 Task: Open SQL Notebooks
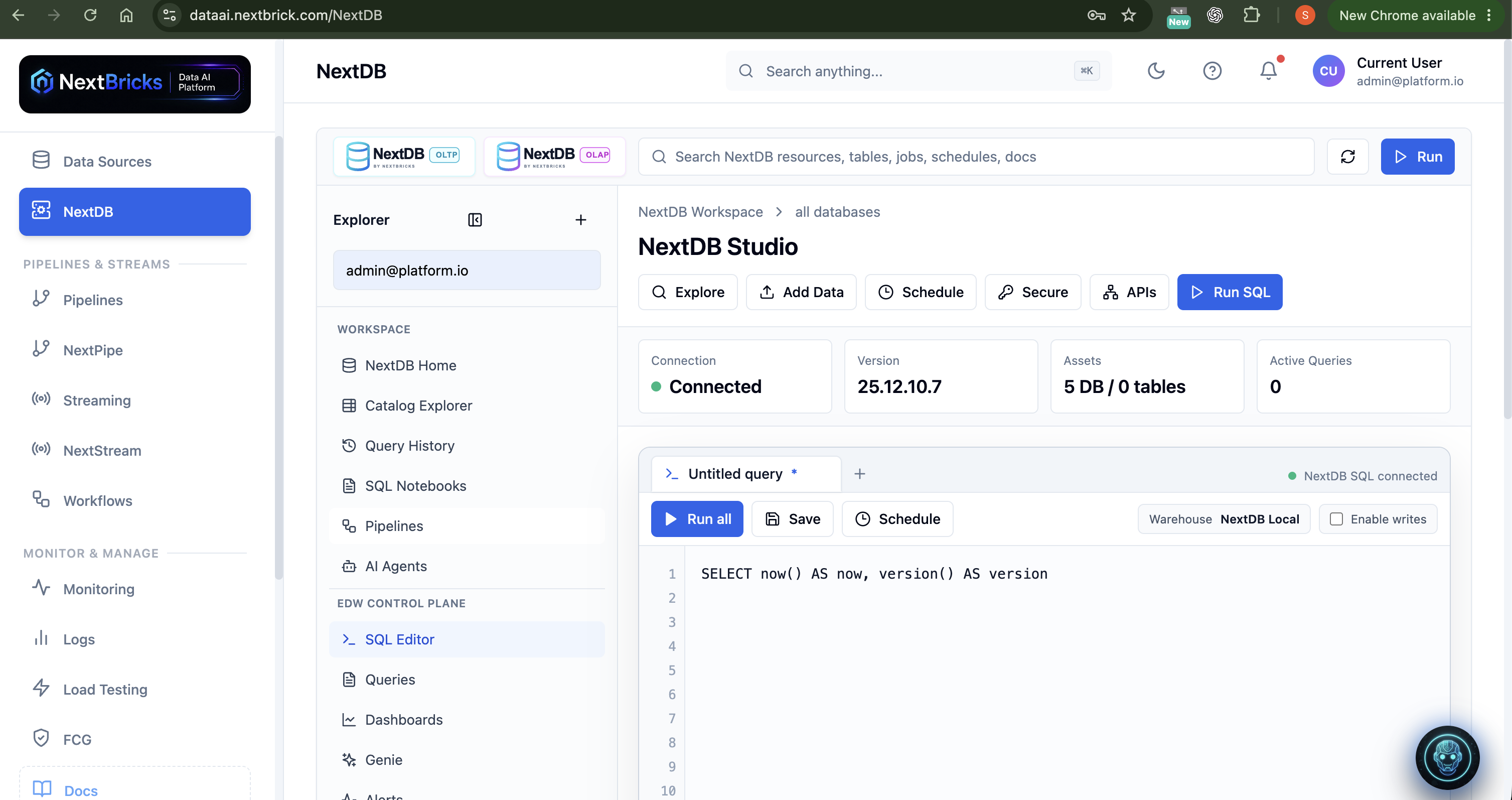click(467, 486)
